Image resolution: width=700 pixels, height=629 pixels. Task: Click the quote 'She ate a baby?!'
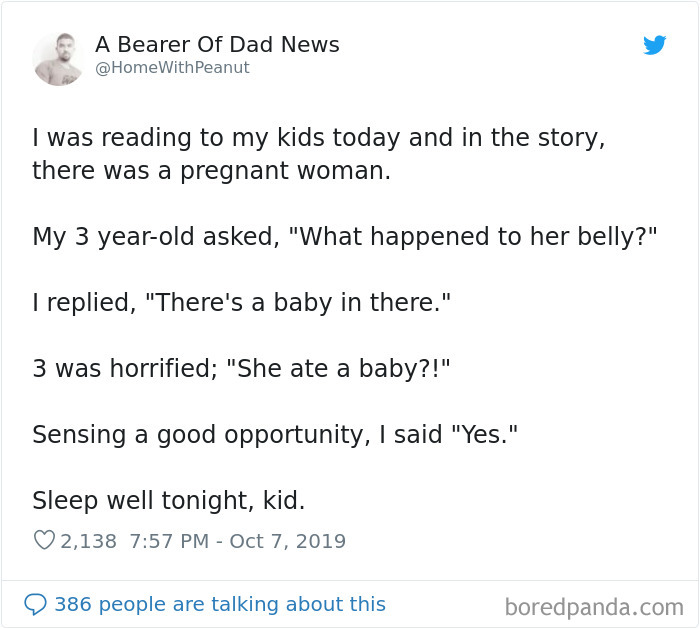[x=338, y=368]
